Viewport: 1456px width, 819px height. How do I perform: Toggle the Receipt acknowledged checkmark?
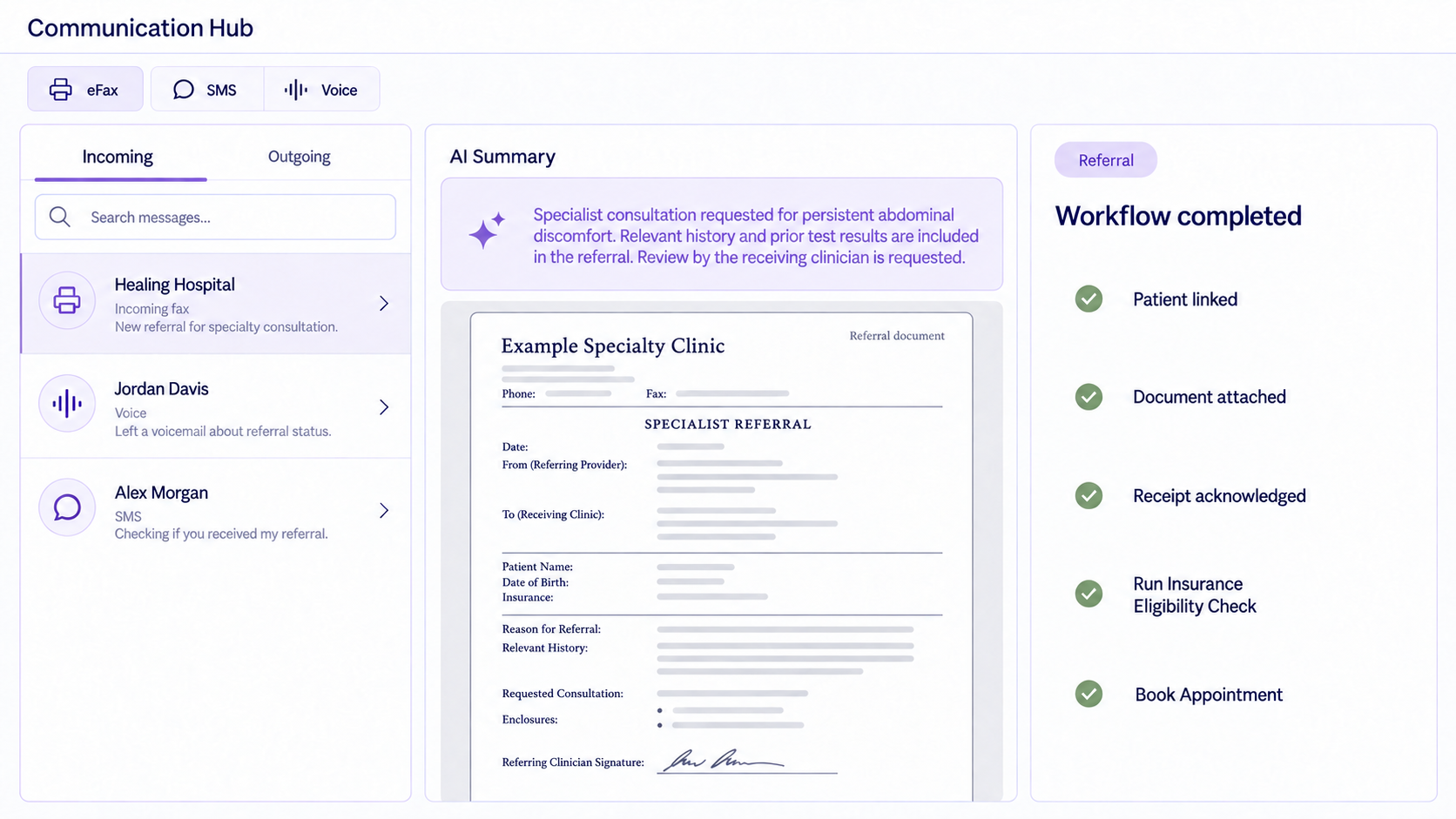1089,495
